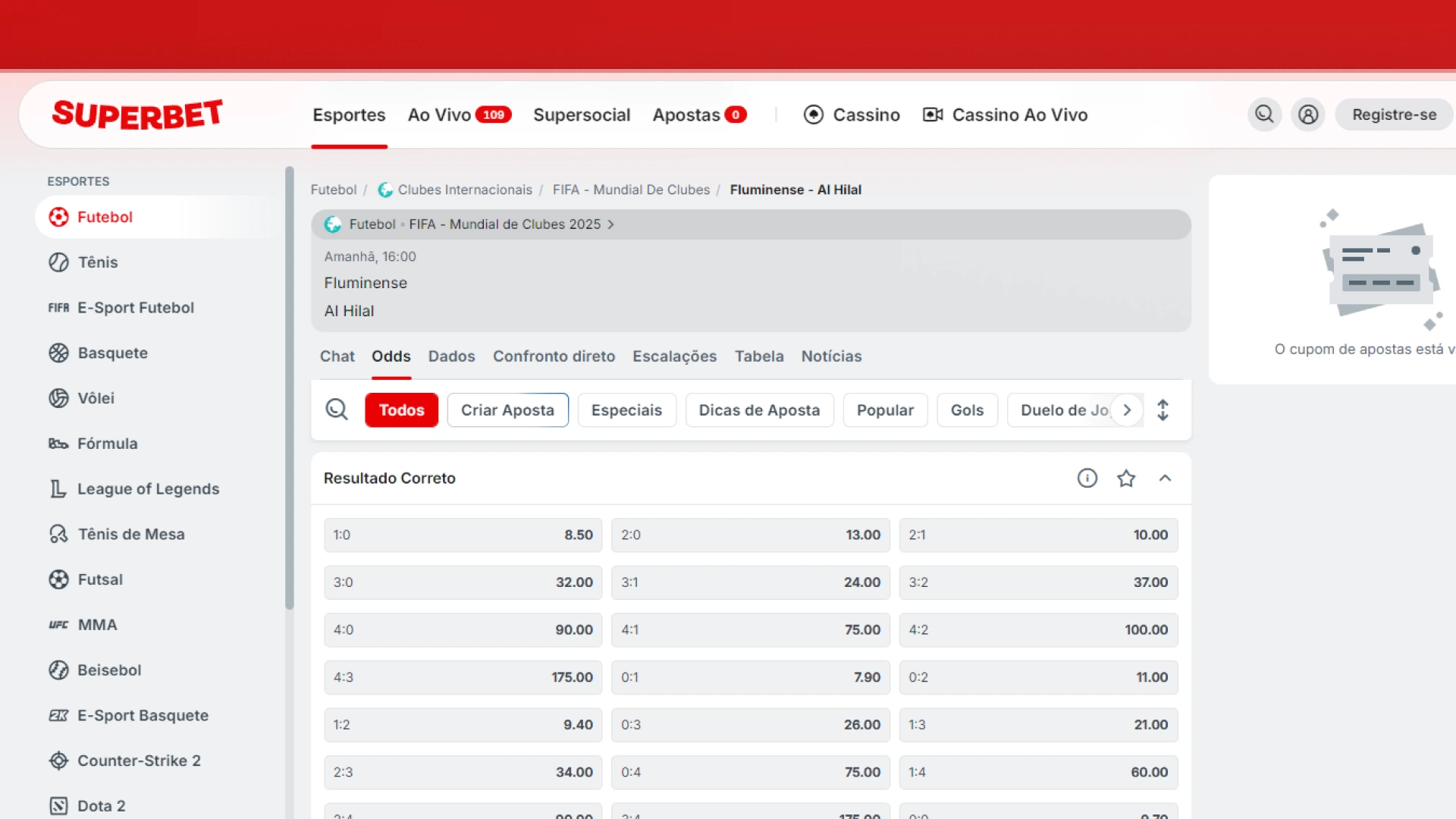Select the Fórmula car icon
This screenshot has height=819, width=1456.
pos(58,444)
